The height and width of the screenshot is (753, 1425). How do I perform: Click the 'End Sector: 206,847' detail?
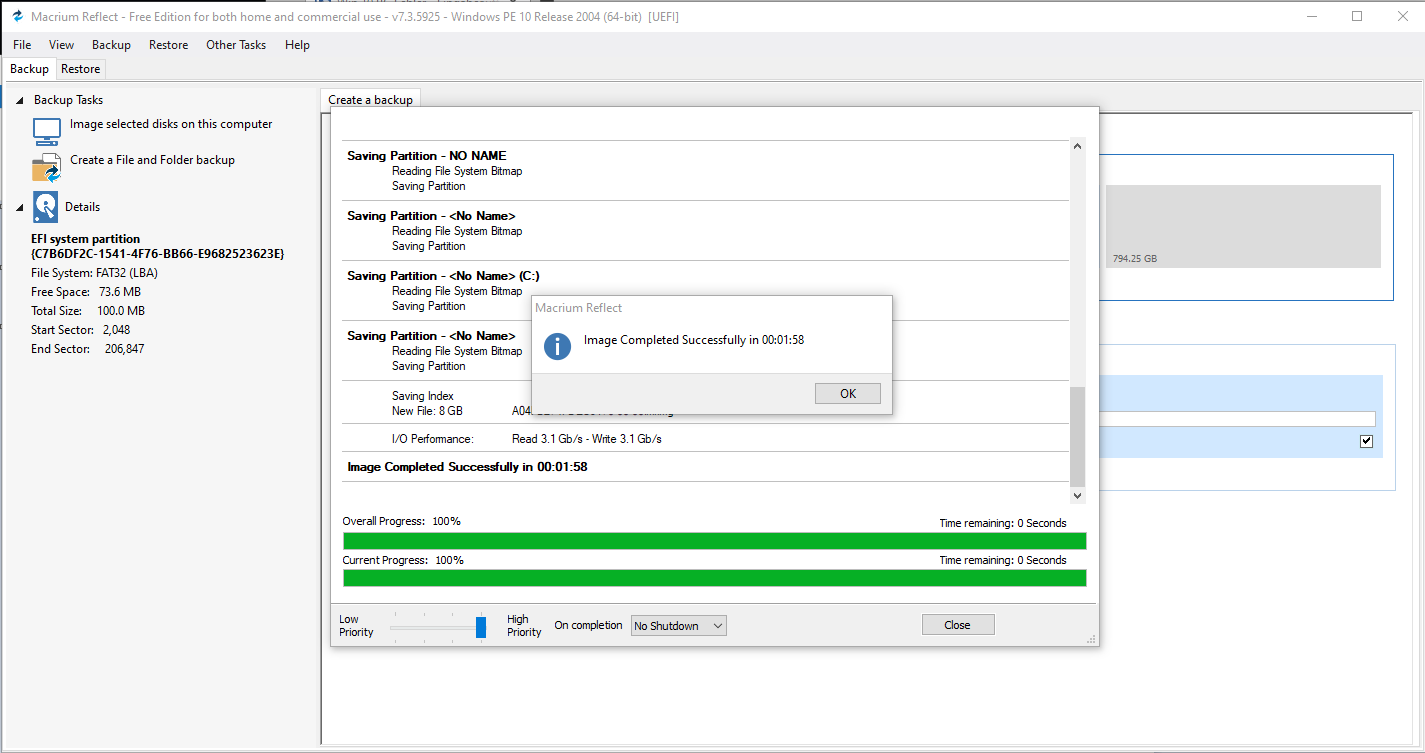(x=88, y=349)
